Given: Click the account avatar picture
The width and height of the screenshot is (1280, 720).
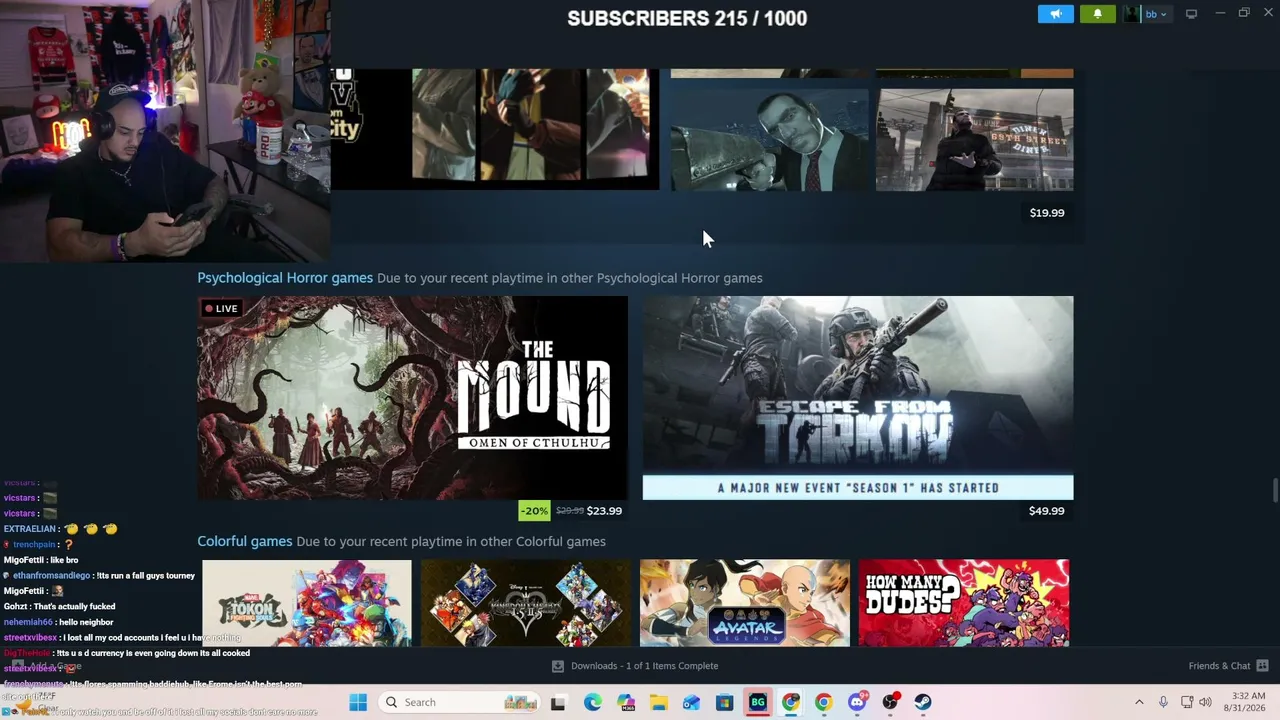Looking at the screenshot, I should tap(1131, 14).
